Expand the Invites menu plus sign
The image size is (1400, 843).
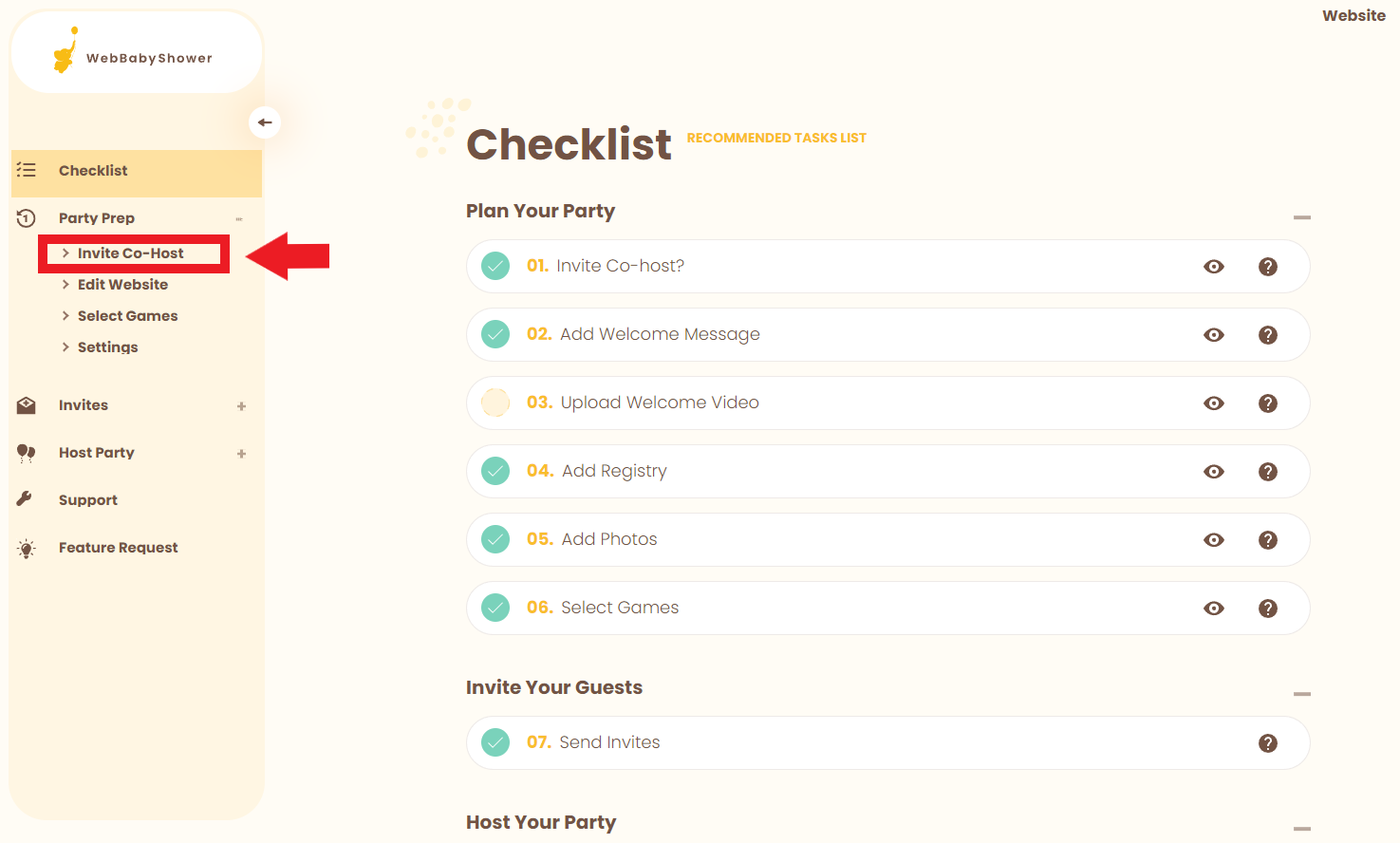click(241, 406)
